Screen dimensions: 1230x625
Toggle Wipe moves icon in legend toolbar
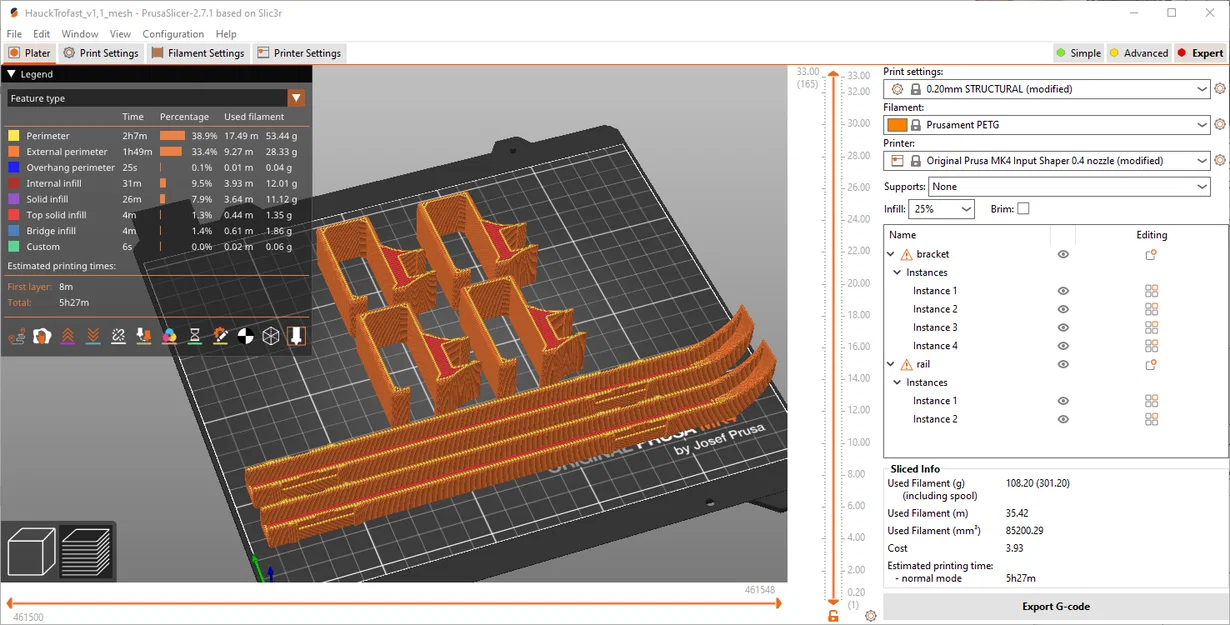(x=42, y=336)
